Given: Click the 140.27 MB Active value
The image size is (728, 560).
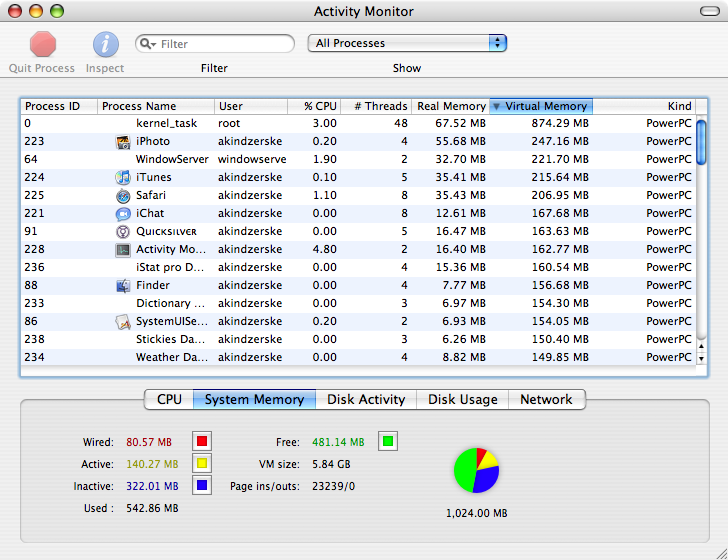Looking at the screenshot, I should click(152, 464).
